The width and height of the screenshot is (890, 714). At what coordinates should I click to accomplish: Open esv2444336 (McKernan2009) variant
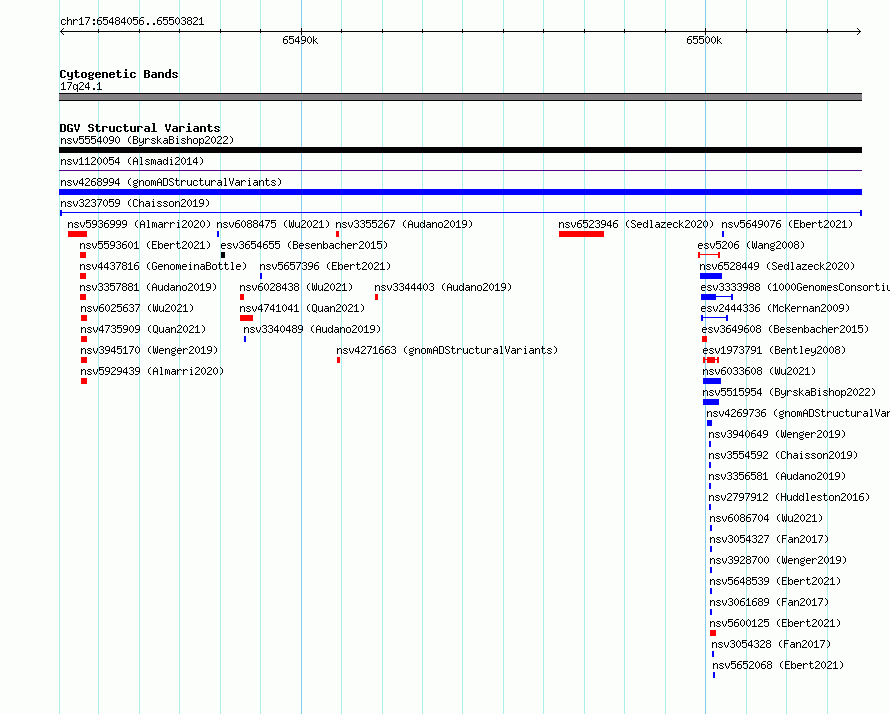tap(775, 308)
